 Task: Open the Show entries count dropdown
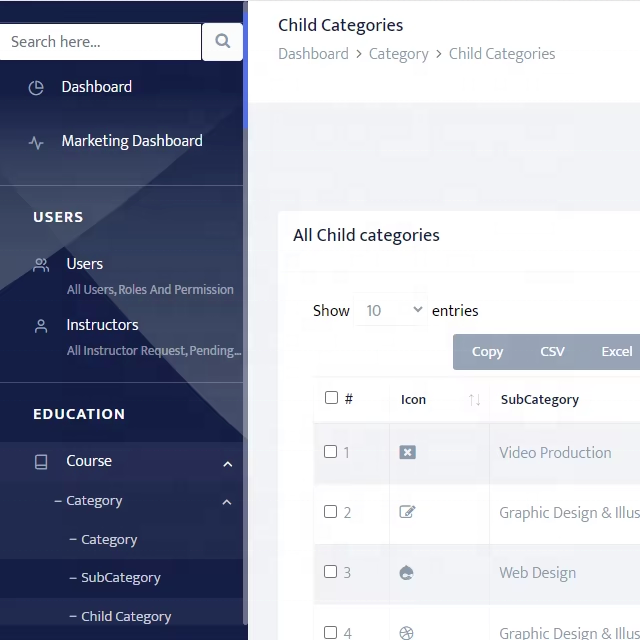[390, 311]
